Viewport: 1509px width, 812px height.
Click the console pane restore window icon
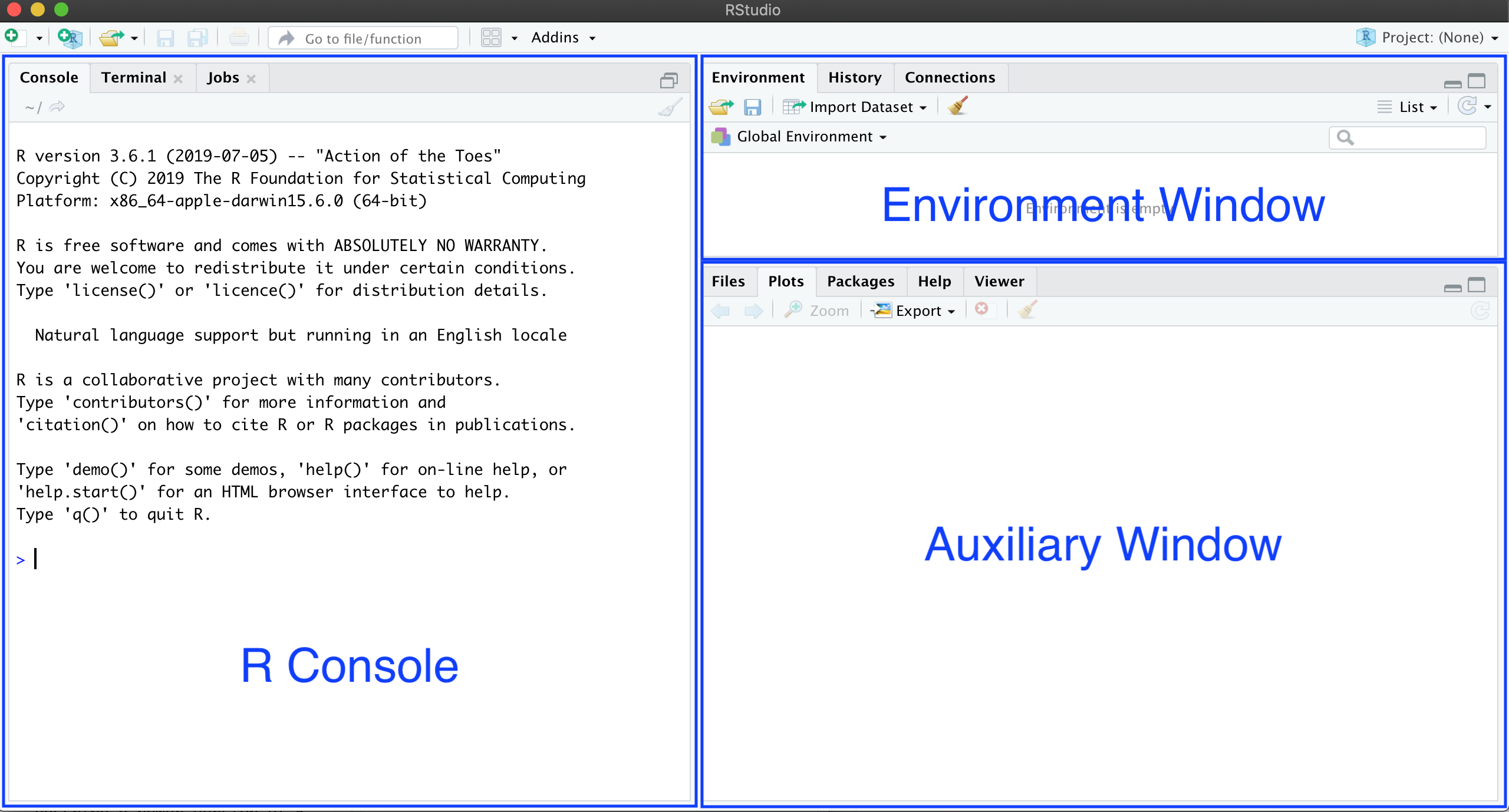tap(668, 80)
